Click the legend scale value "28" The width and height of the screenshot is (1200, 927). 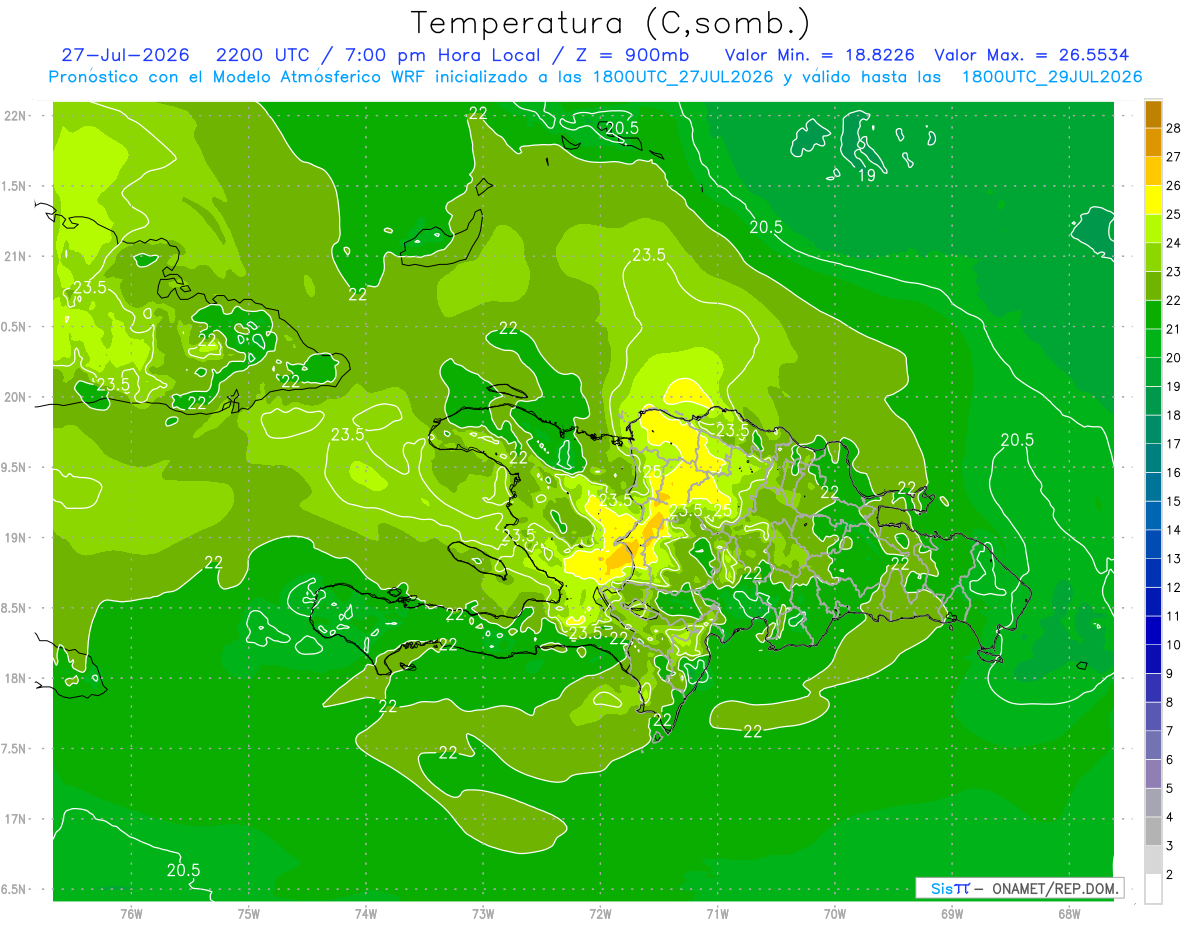point(1174,128)
